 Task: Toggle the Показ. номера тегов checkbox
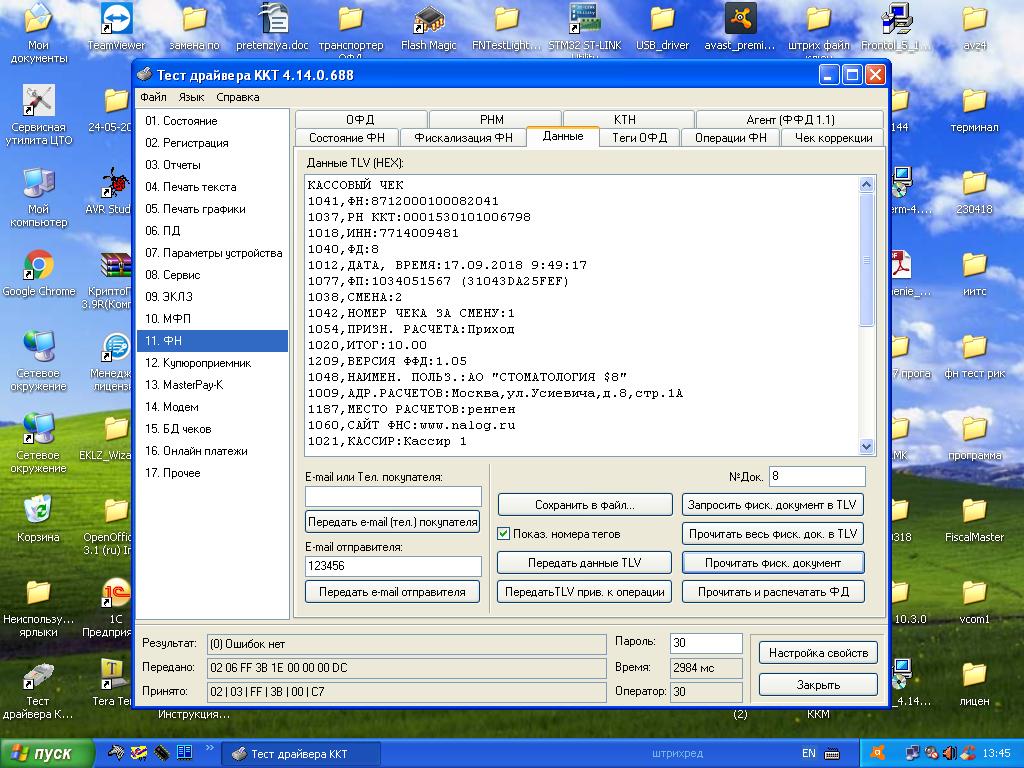click(504, 534)
